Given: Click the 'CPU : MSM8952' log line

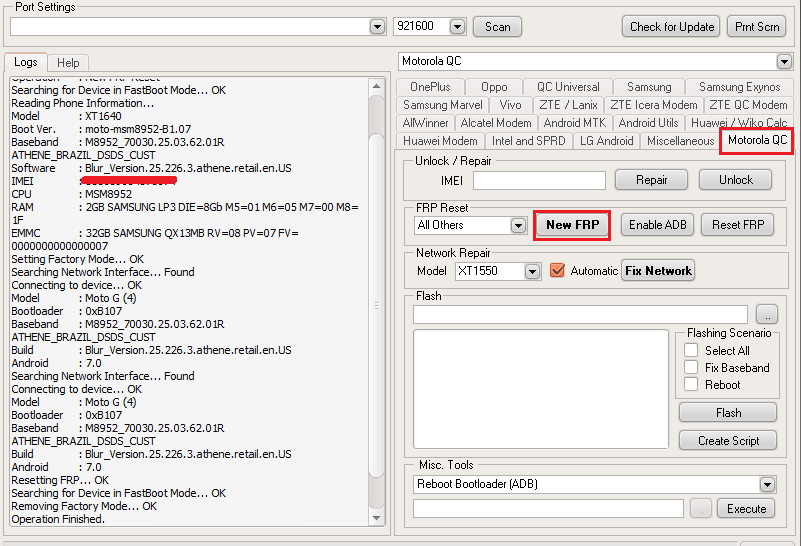Looking at the screenshot, I should tap(72, 194).
